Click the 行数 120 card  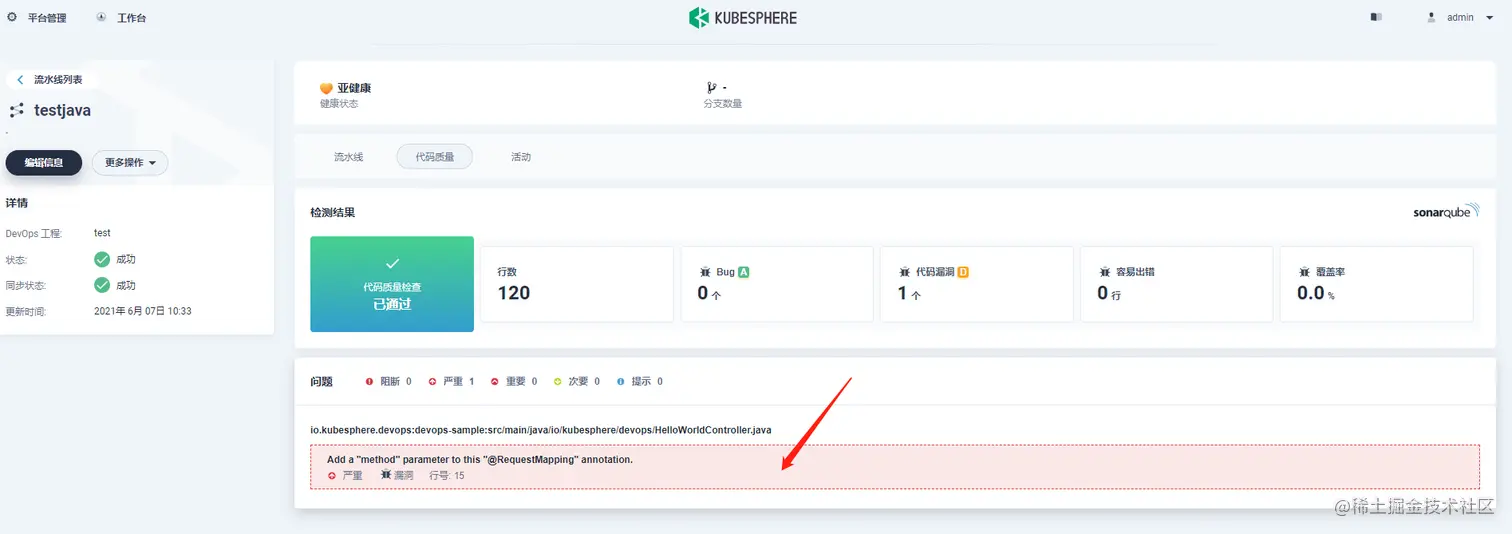tap(577, 284)
